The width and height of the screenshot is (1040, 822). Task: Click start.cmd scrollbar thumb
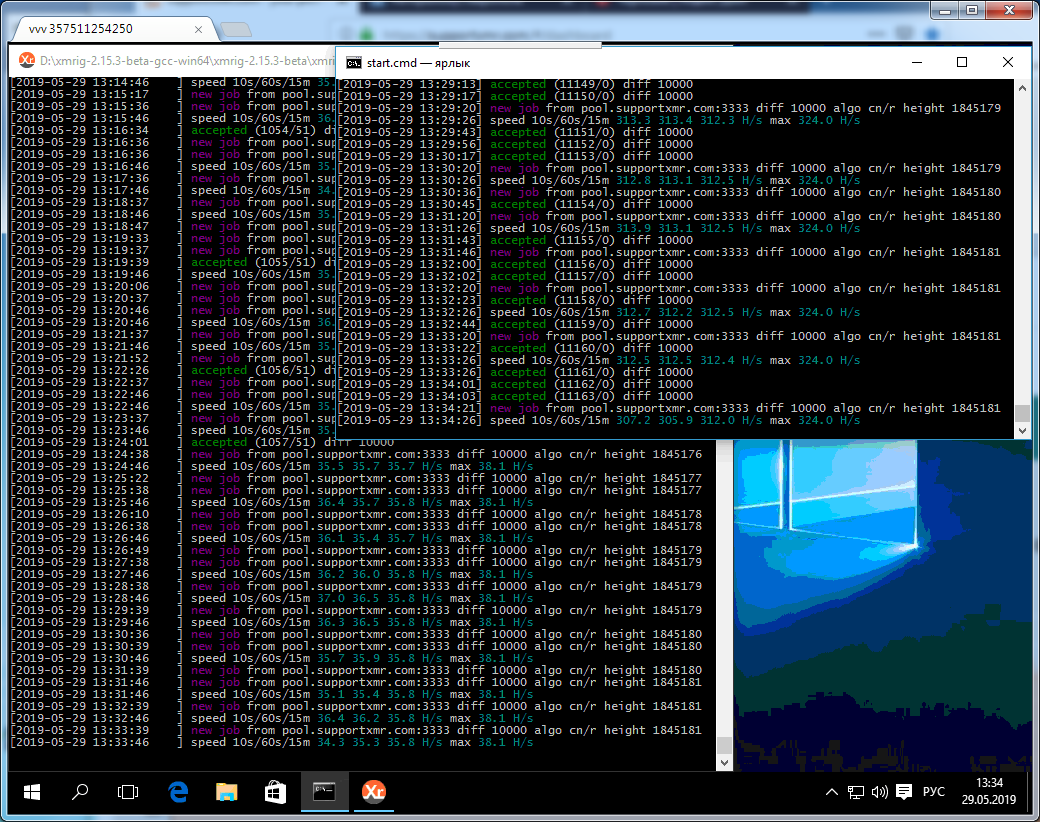[x=1022, y=413]
